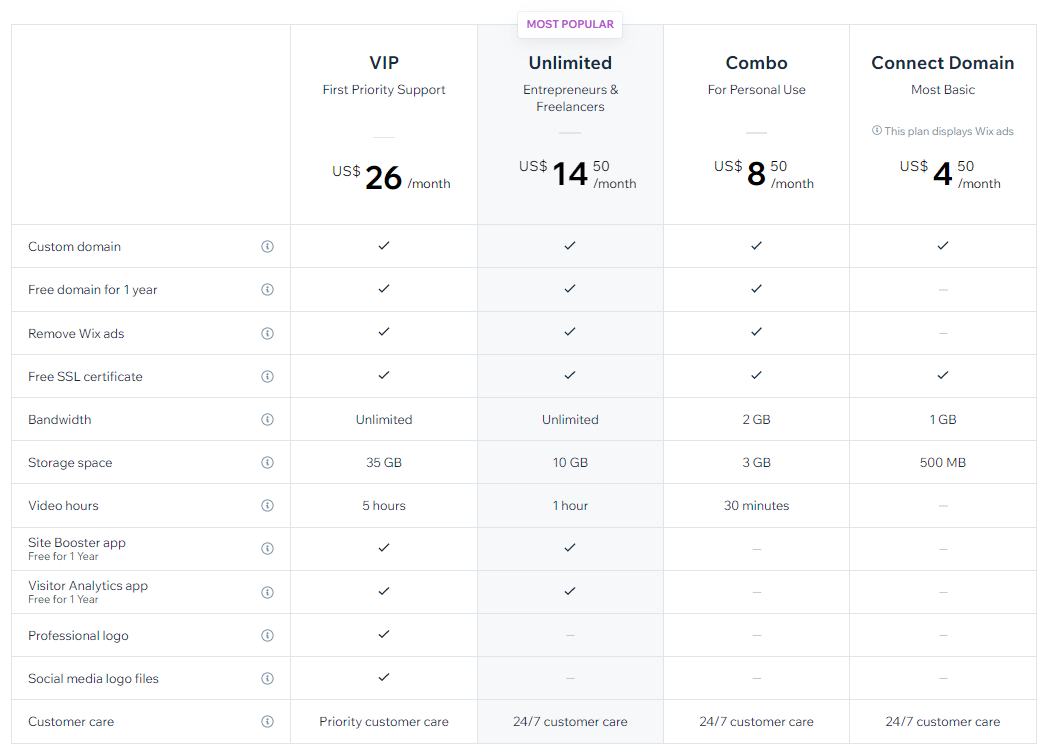Show info for Free SSL certificate
The height and width of the screenshot is (753, 1043).
[x=267, y=376]
